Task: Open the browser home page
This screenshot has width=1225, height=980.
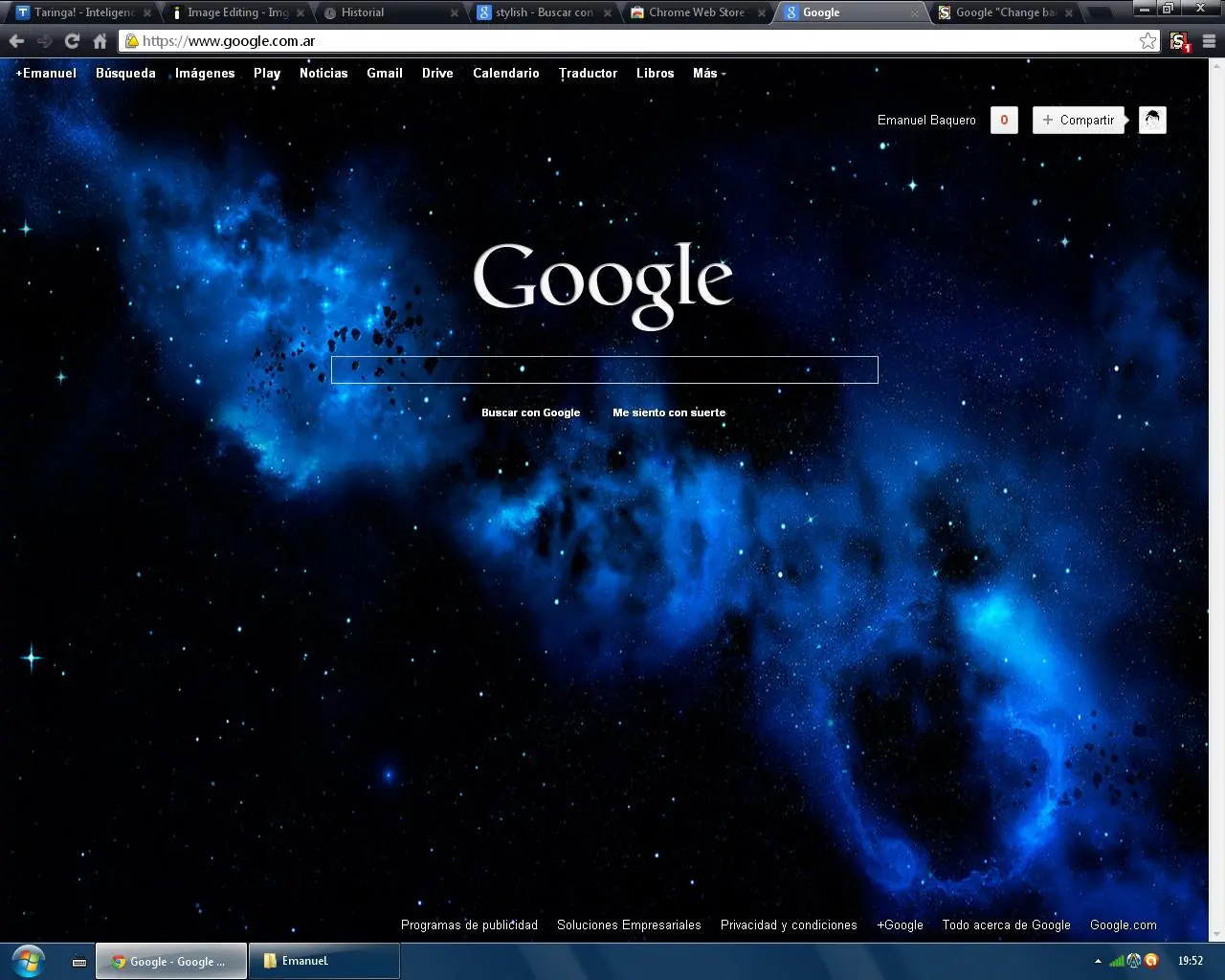Action: (100, 41)
